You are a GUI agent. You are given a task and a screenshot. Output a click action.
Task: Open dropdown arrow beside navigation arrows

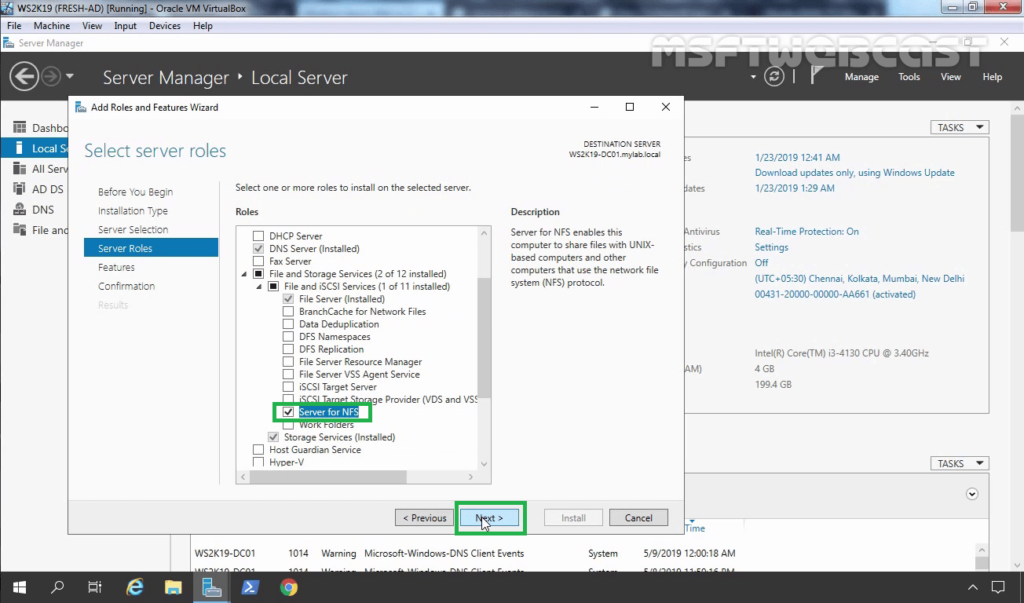[69, 76]
